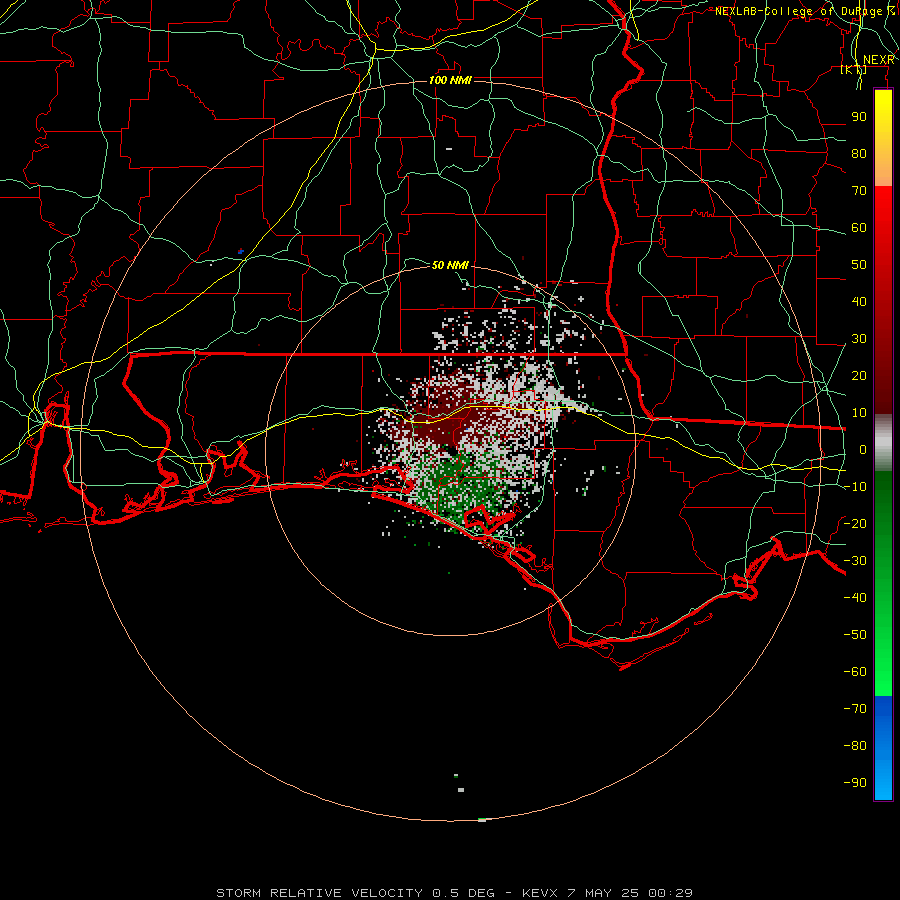Click the positive 30 scale label
The width and height of the screenshot is (900, 900).
click(x=859, y=339)
